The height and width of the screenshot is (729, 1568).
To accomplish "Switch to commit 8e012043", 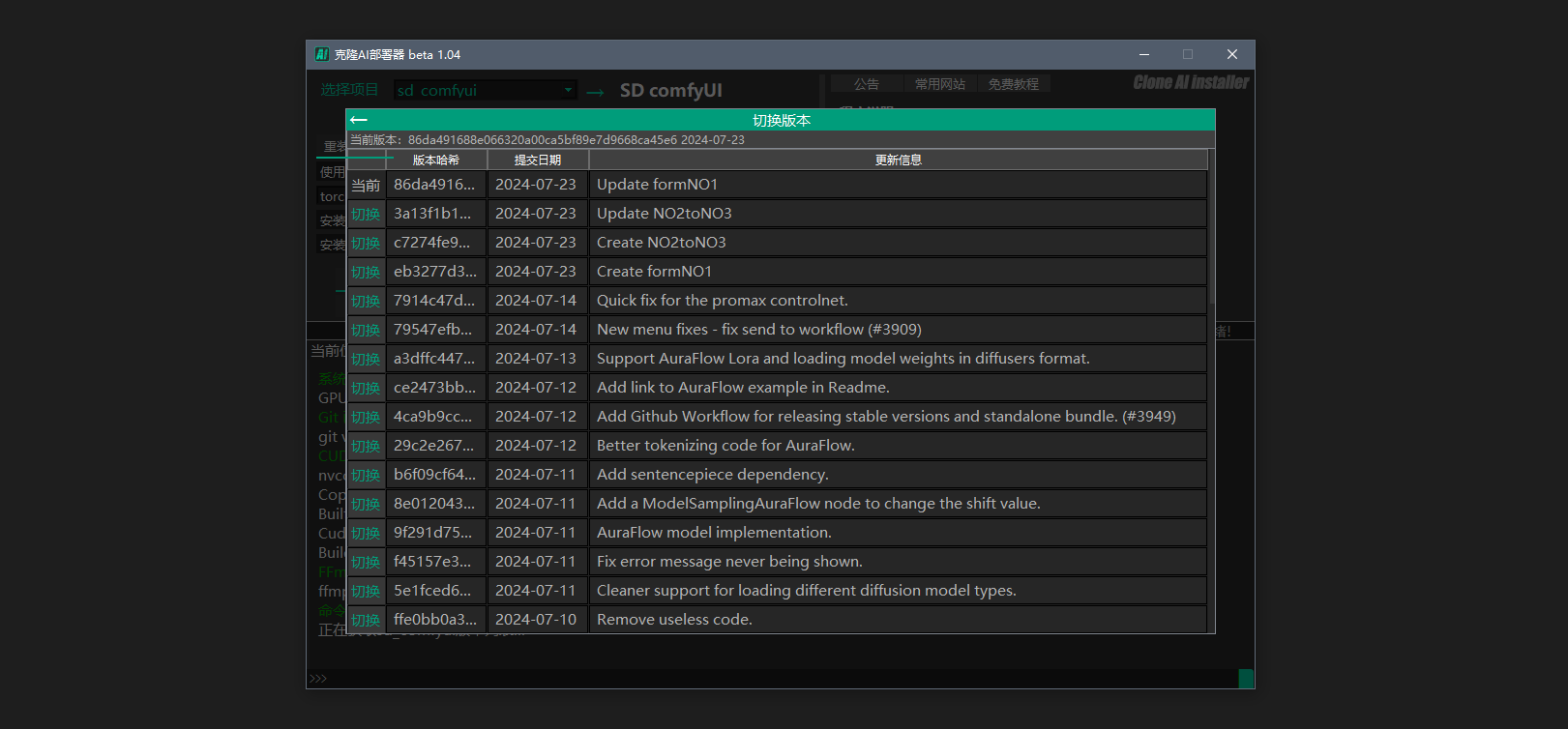I will click(366, 504).
